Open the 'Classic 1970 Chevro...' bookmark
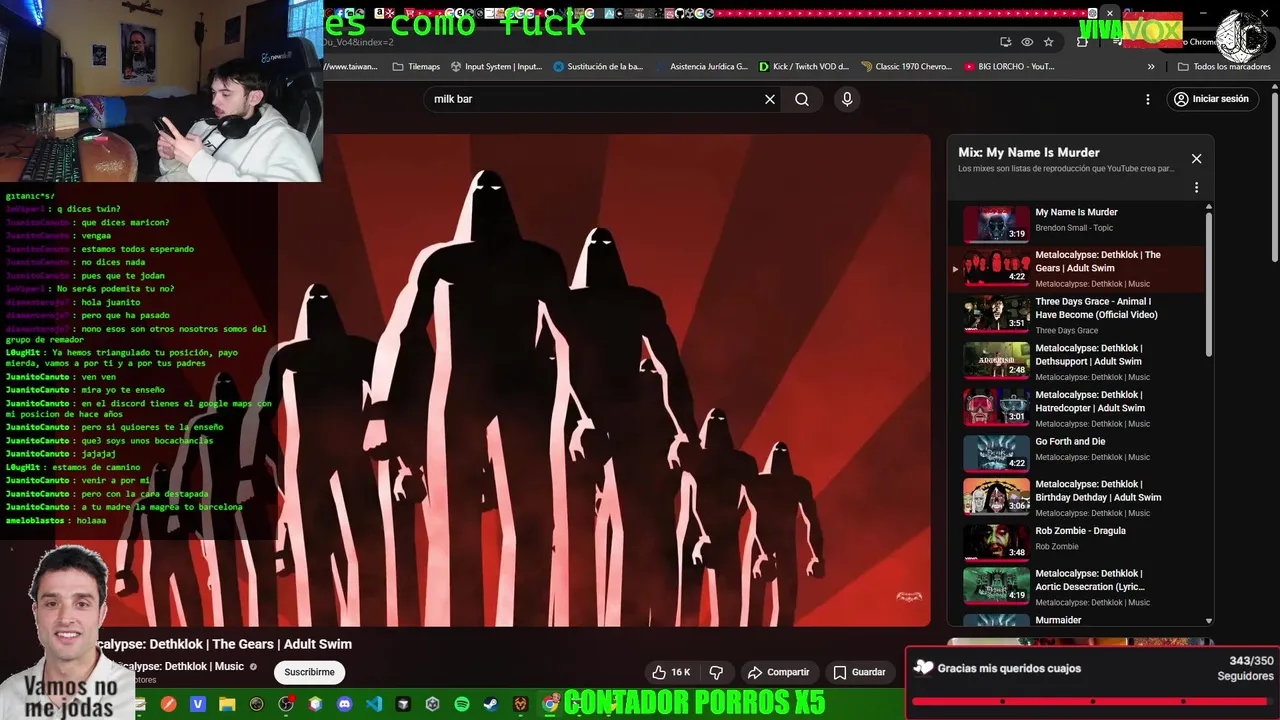This screenshot has width=1280, height=720. [906, 67]
